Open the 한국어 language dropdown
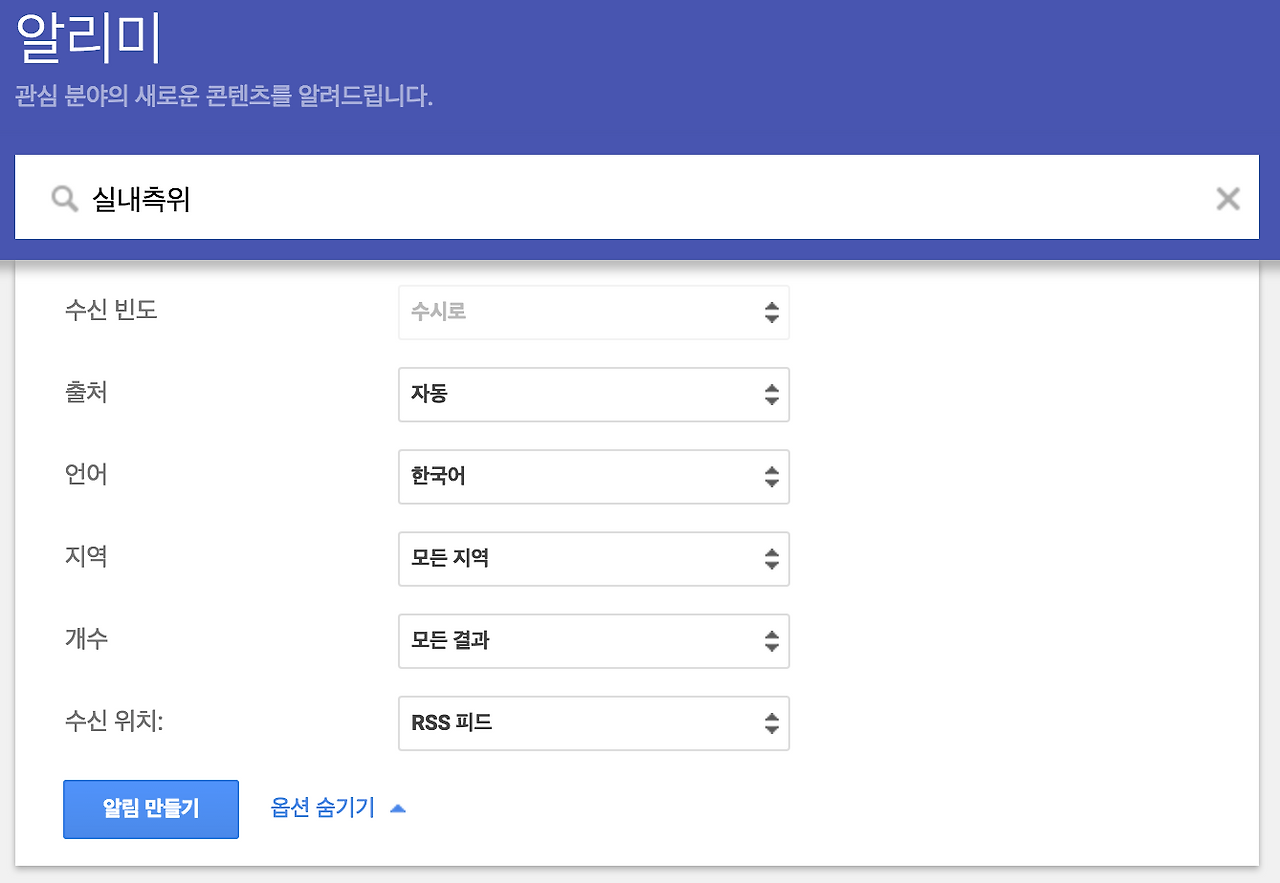1280x883 pixels. coord(593,476)
